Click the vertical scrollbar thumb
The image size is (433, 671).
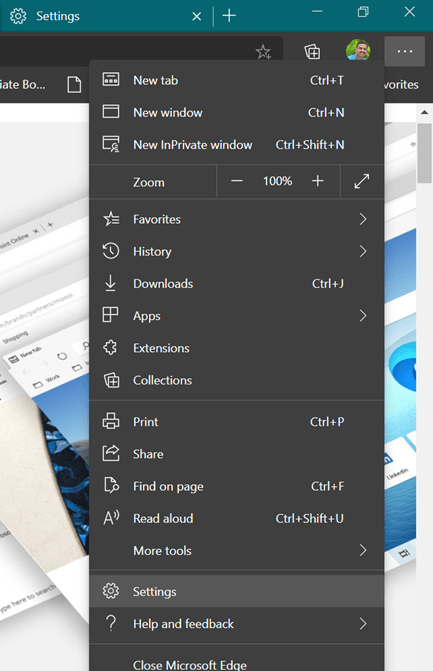coord(424,153)
